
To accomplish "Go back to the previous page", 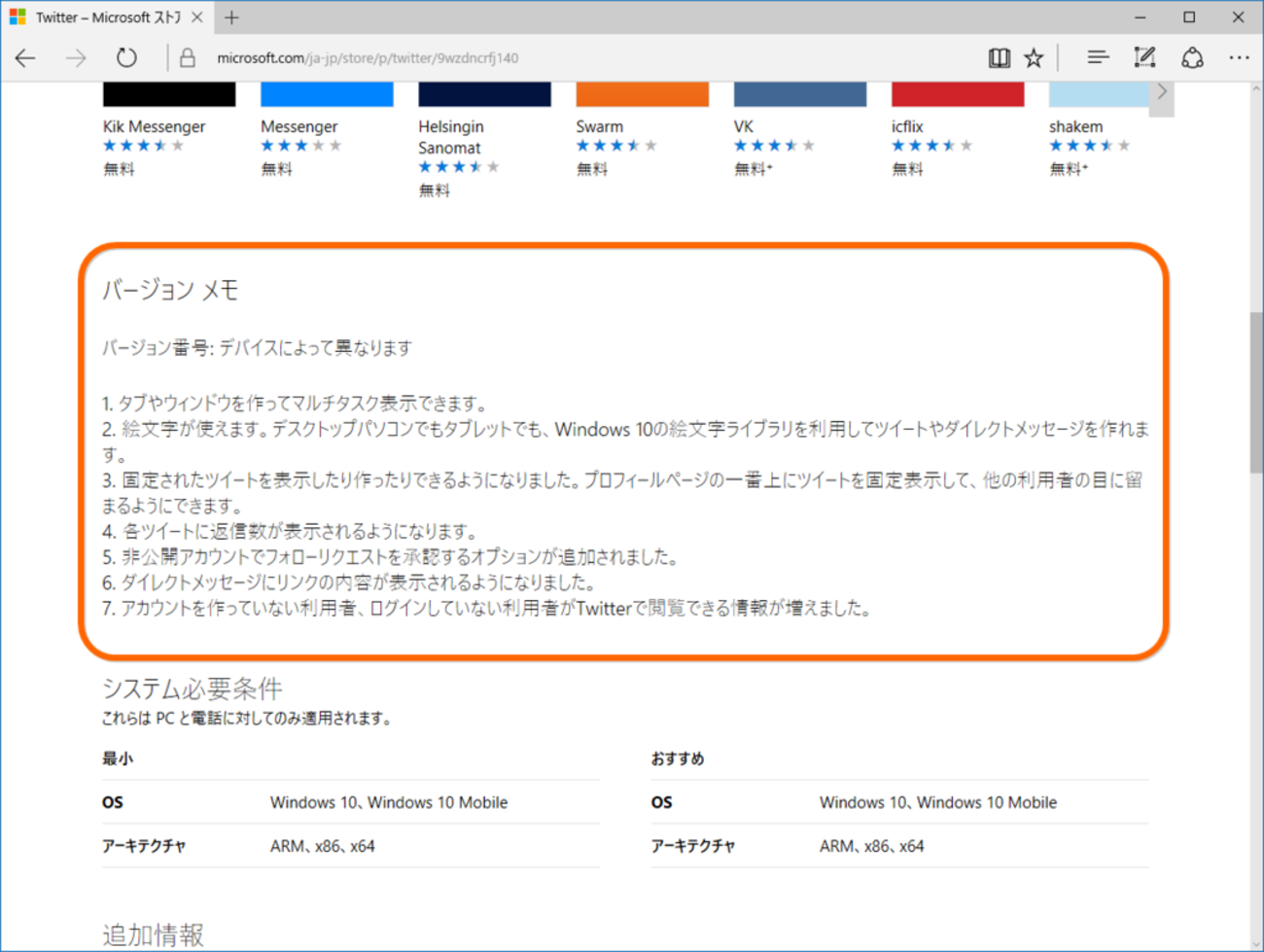I will (x=25, y=58).
